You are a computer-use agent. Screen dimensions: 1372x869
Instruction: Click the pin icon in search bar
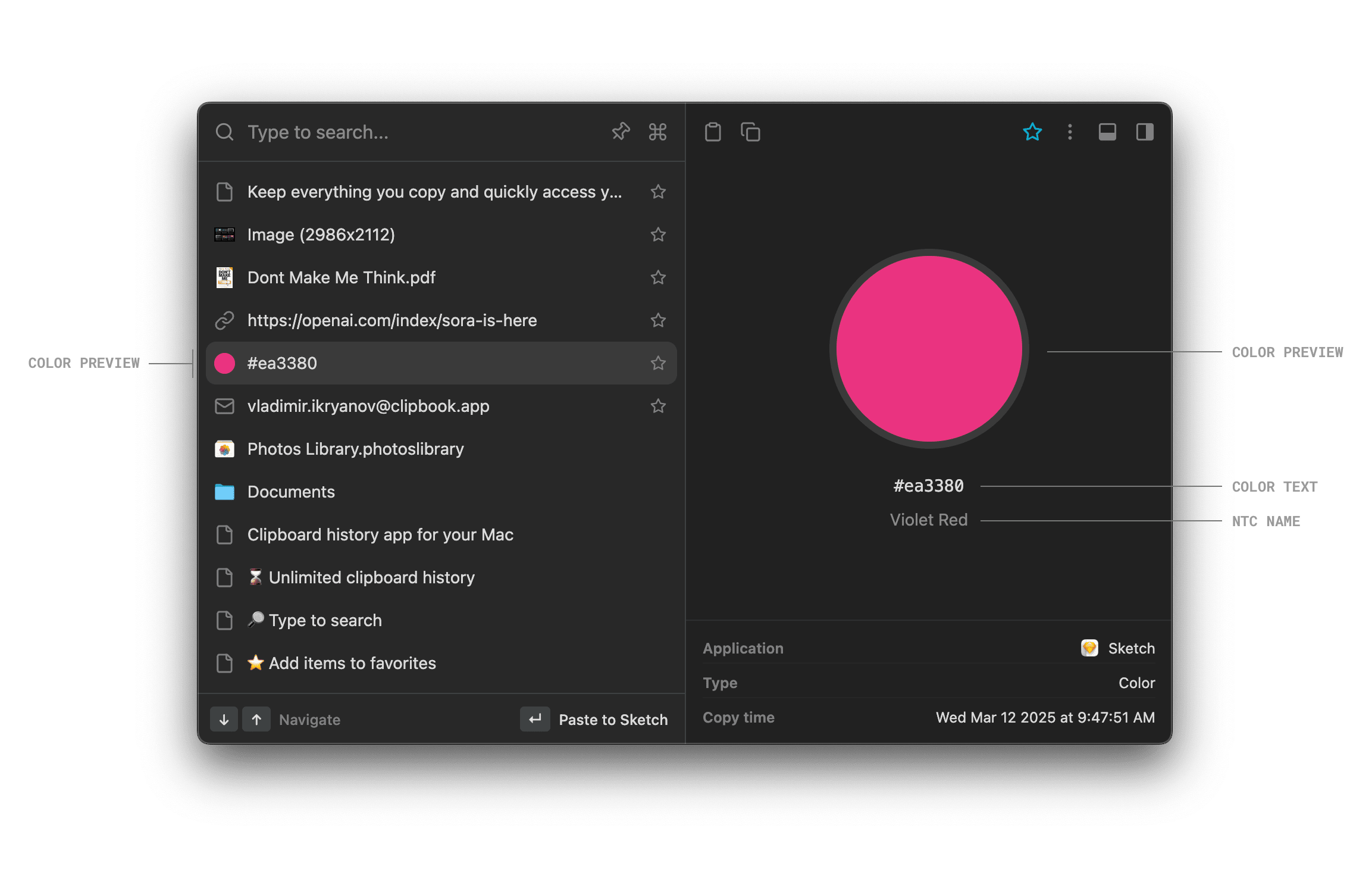click(620, 132)
